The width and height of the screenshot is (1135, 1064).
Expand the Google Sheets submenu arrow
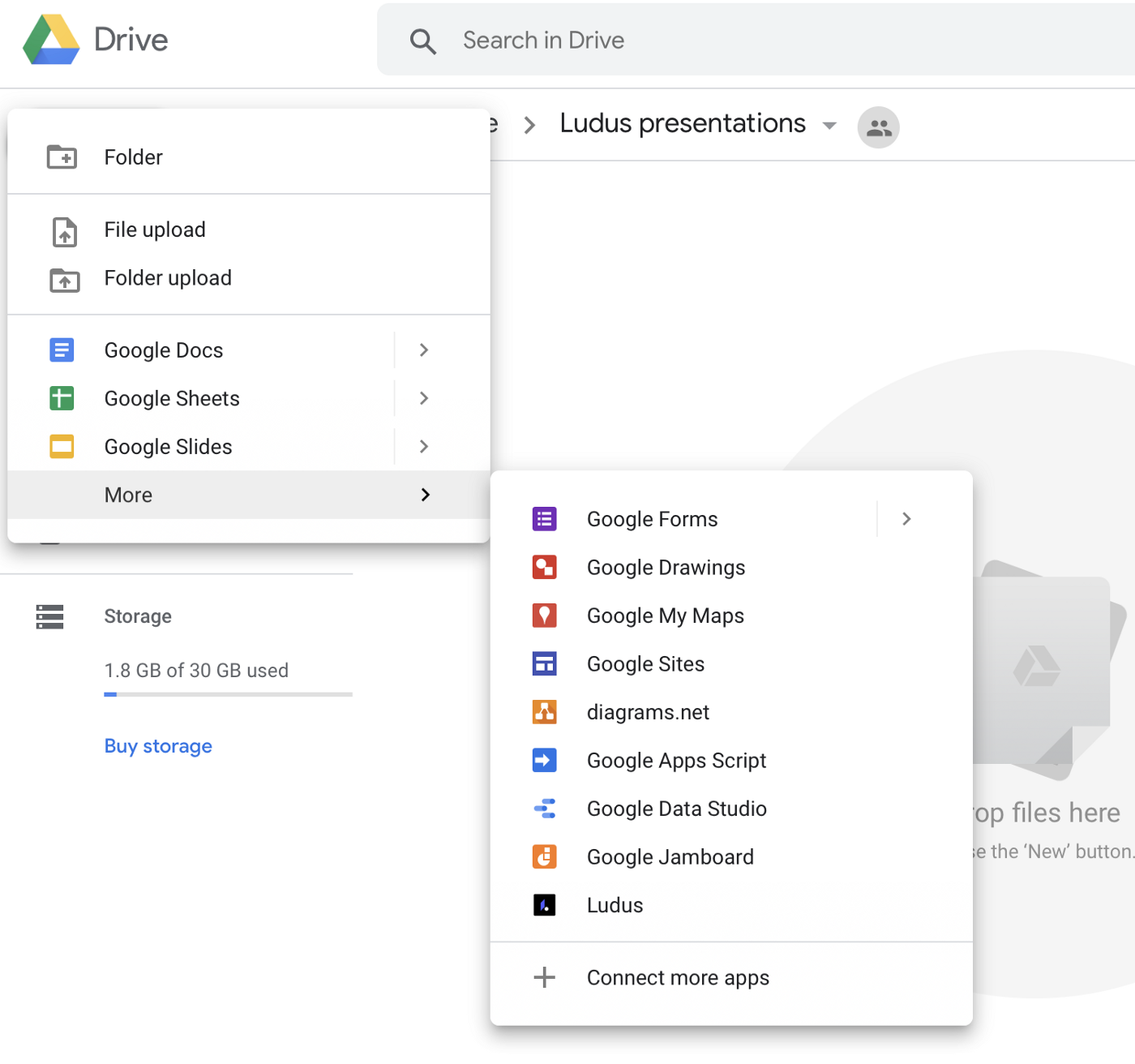423,398
